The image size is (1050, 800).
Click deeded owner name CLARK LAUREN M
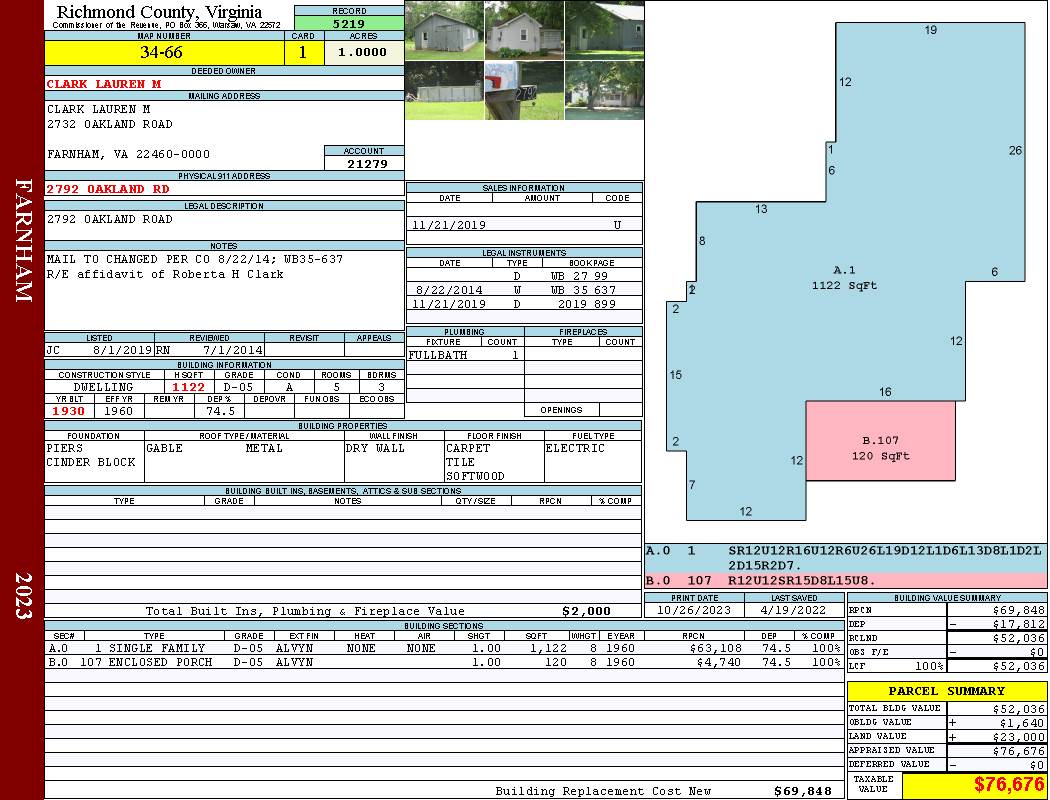(x=104, y=84)
